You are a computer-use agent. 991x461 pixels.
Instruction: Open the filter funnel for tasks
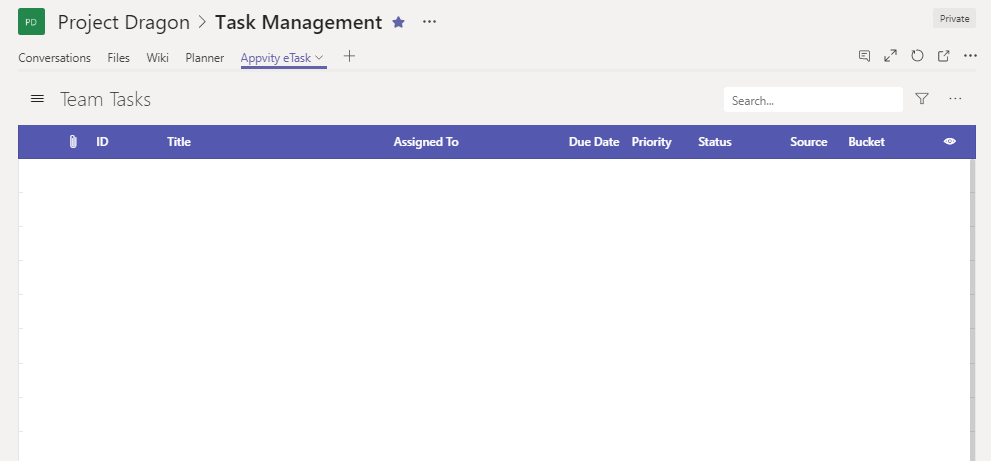click(922, 99)
